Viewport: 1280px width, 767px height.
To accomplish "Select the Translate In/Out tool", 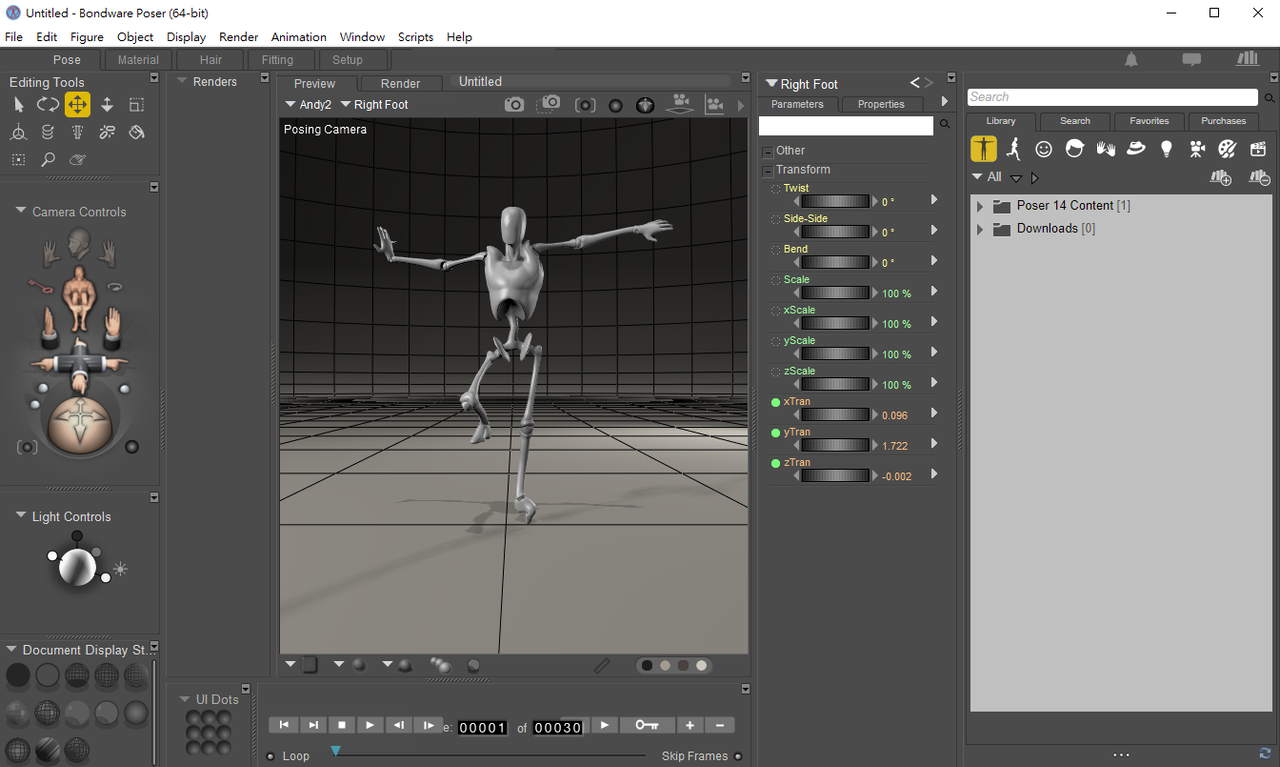I will pos(107,105).
